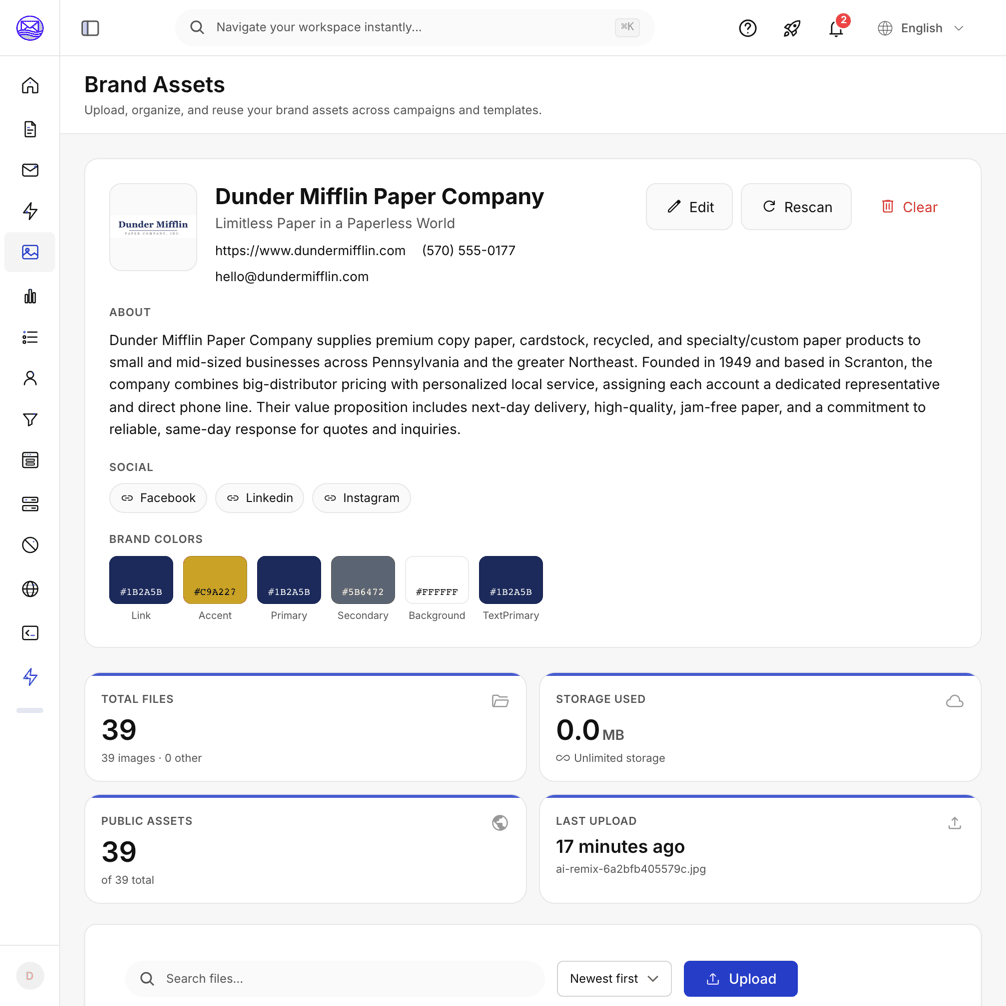Select the Secondary gray color swatch
This screenshot has height=1006, width=1006.
(363, 580)
